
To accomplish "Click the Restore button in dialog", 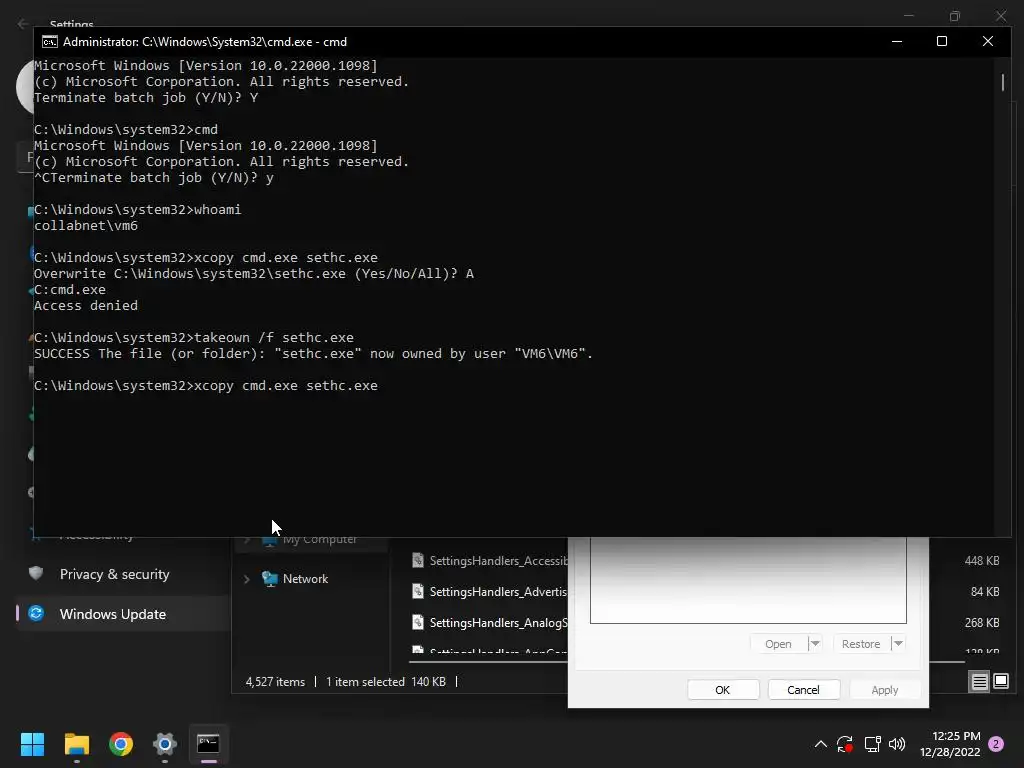I will tap(861, 643).
